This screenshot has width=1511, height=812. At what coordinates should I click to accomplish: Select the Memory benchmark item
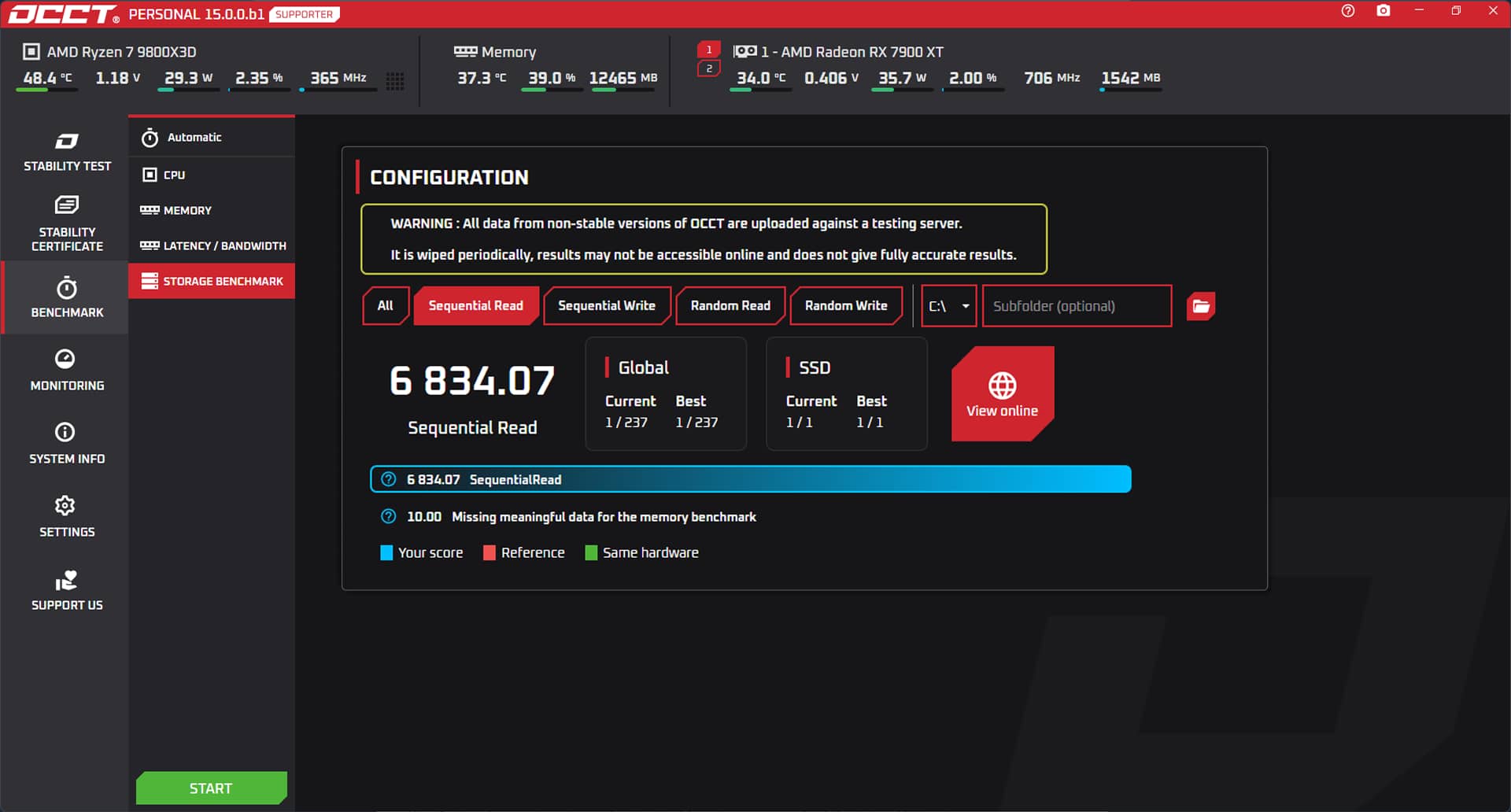187,210
